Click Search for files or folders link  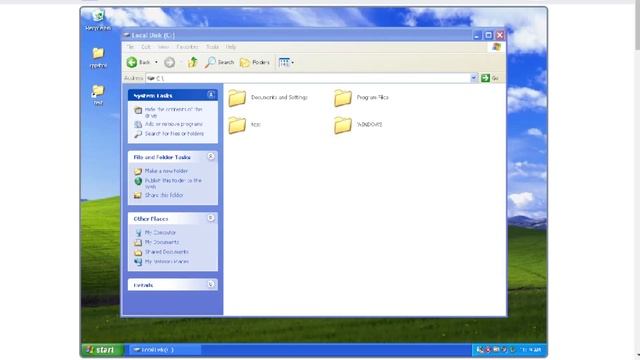tap(174, 134)
